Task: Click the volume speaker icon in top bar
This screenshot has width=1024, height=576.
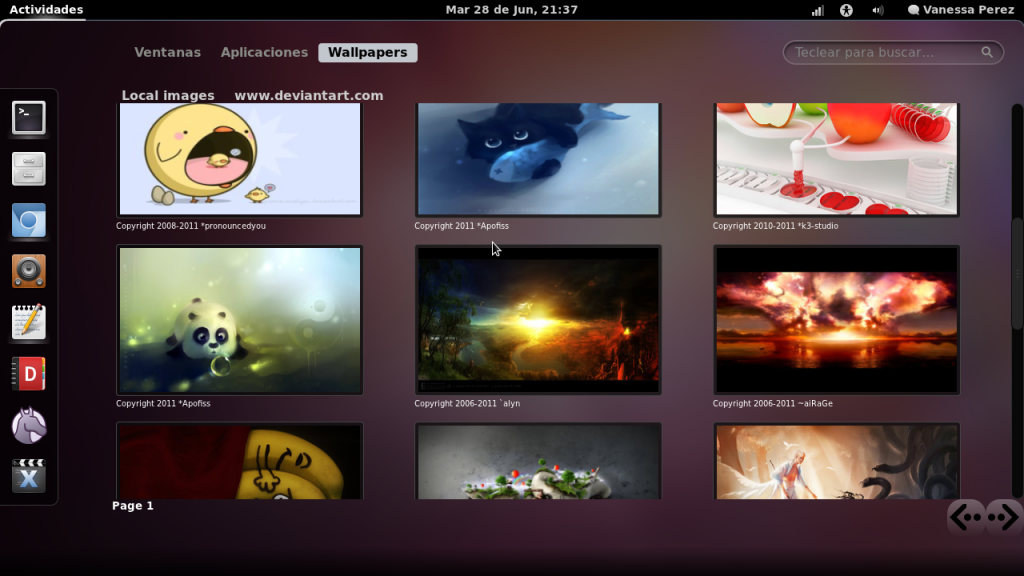Action: click(878, 10)
